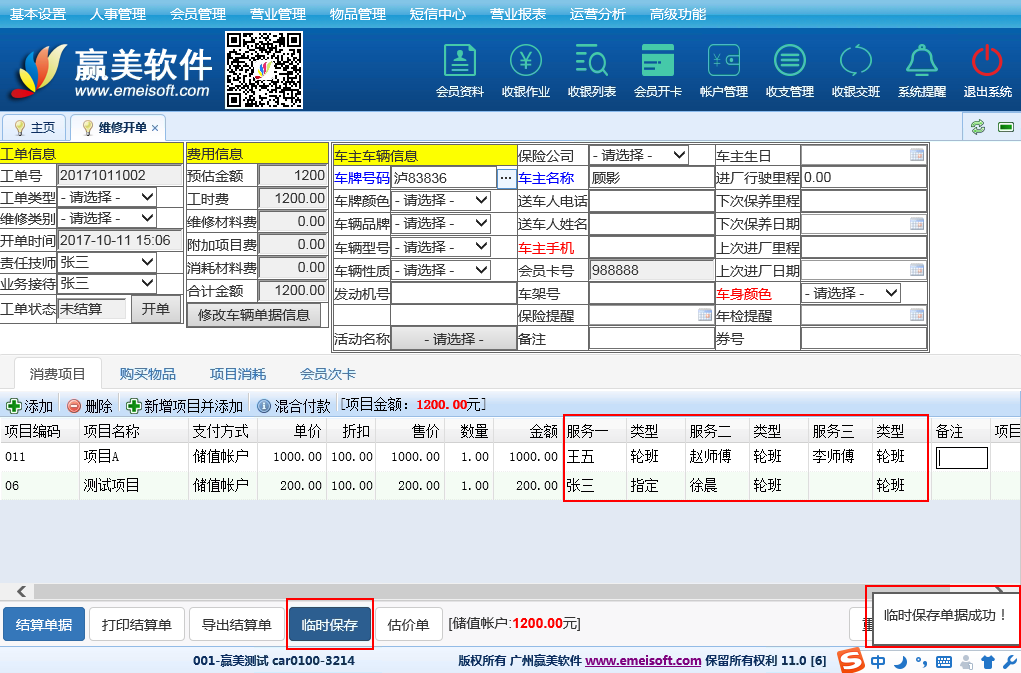Open the 车主生日 calendar picker
This screenshot has height=673, width=1021.
[916, 155]
